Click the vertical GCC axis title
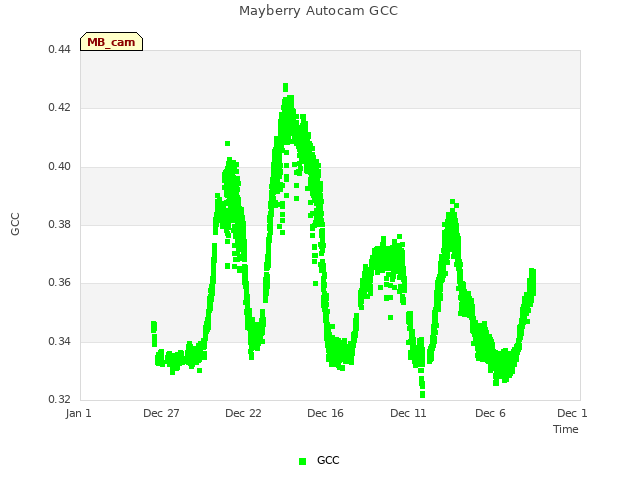This screenshot has height=480, width=640. 15,224
